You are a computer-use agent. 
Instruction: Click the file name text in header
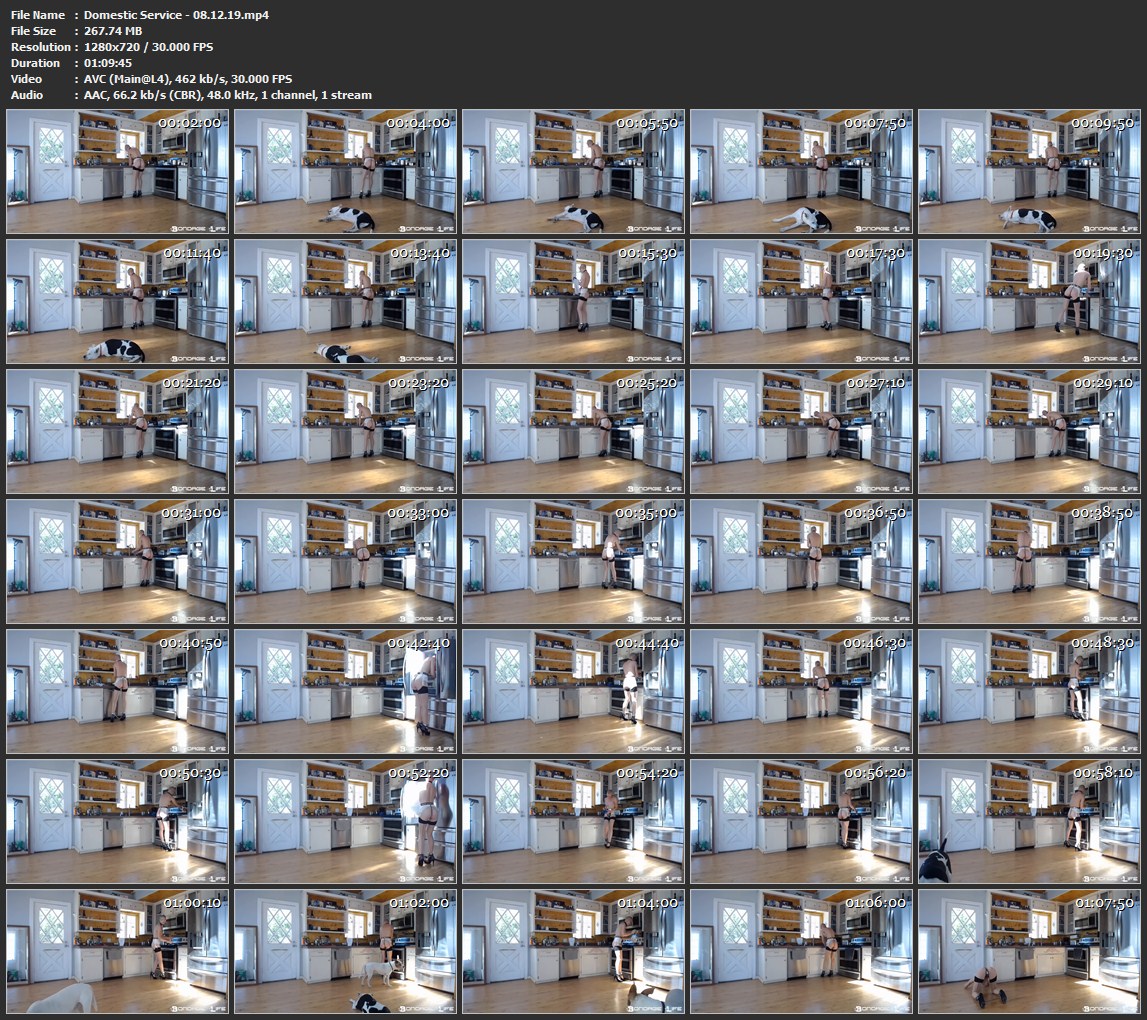coord(176,15)
